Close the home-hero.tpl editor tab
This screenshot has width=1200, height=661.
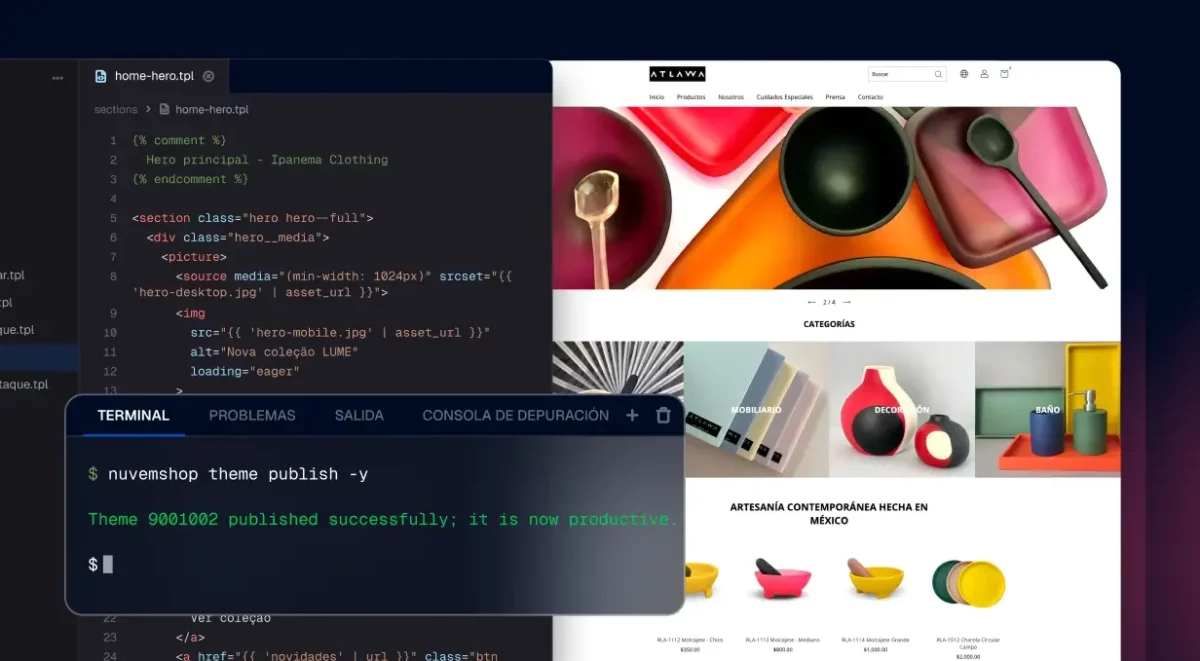[208, 76]
